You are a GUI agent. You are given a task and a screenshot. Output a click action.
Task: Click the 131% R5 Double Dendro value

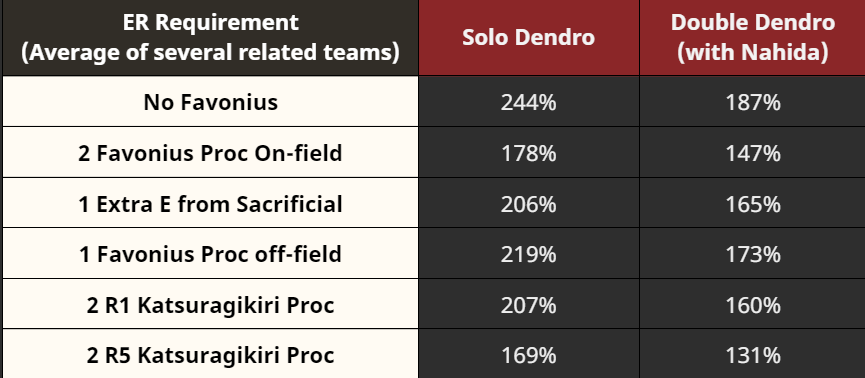click(752, 354)
